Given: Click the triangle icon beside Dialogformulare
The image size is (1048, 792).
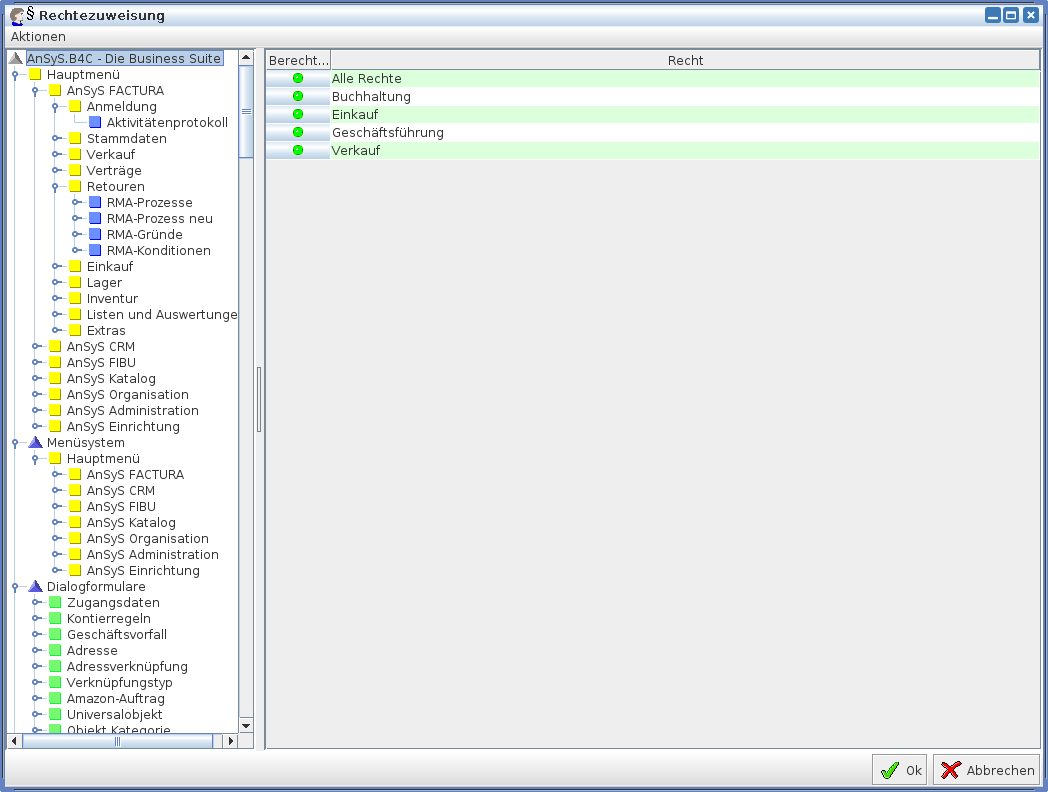Looking at the screenshot, I should click(x=35, y=587).
